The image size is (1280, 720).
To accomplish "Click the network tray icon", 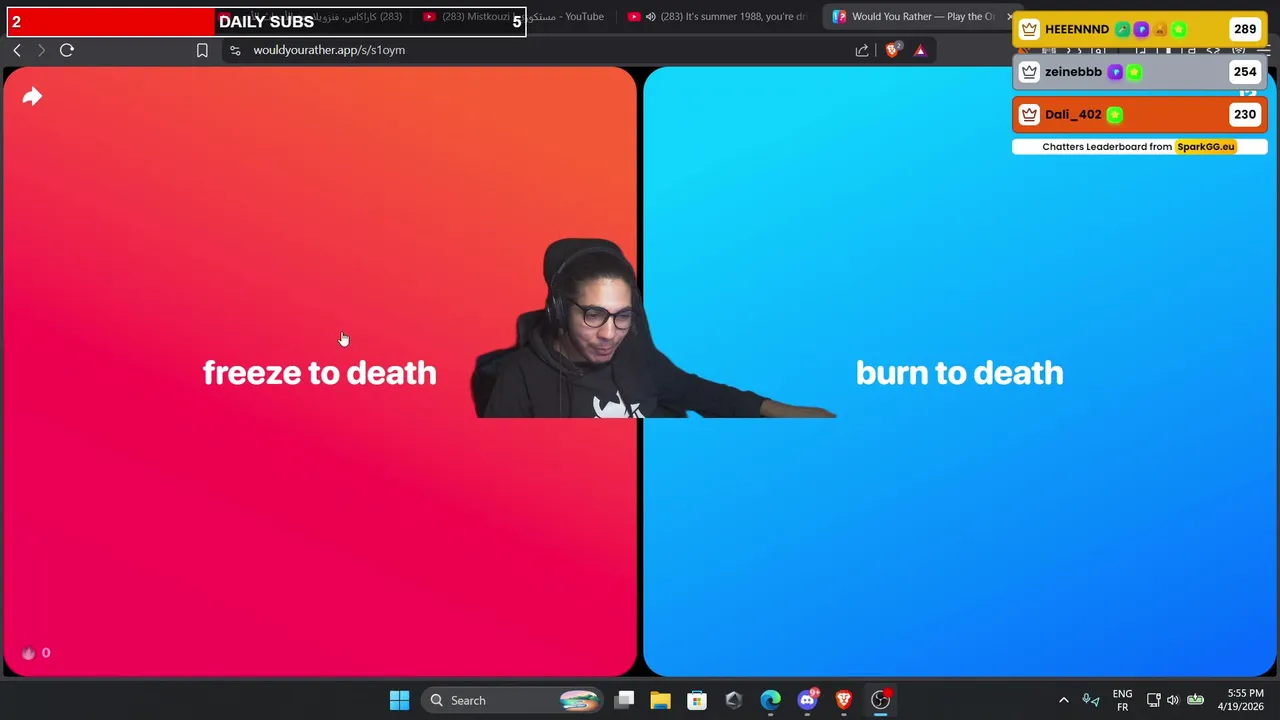I will click(x=1153, y=700).
